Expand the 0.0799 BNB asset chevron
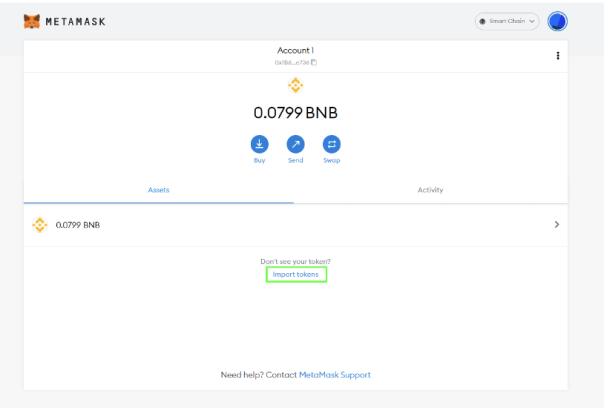Screen dimensions: 604x411 pyautogui.click(x=557, y=225)
